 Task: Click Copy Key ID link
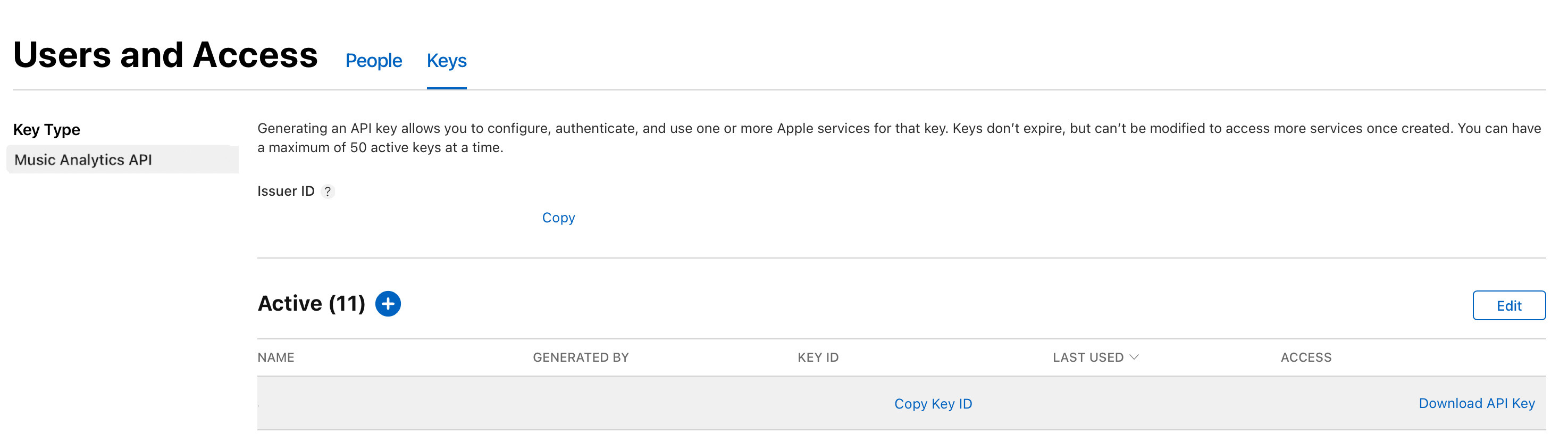[x=933, y=404]
